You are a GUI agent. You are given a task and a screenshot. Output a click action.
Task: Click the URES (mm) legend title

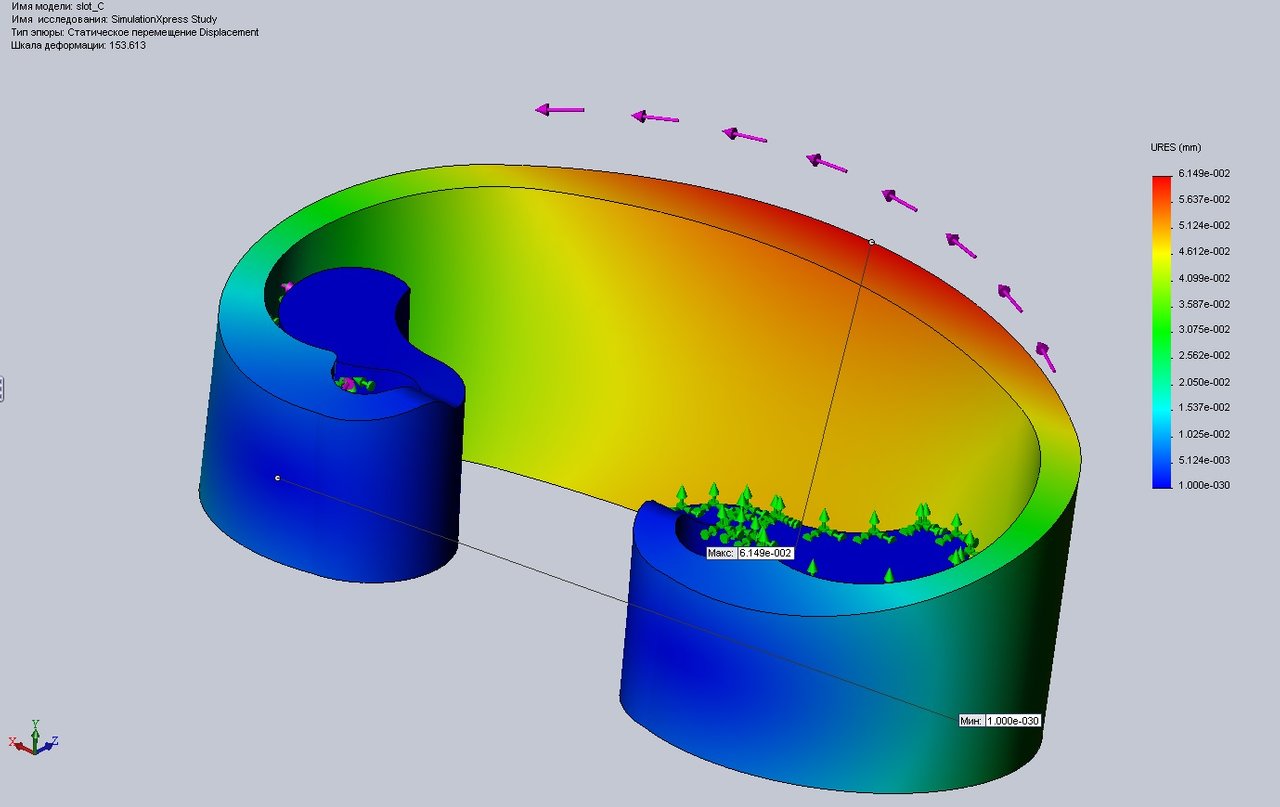tap(1175, 147)
